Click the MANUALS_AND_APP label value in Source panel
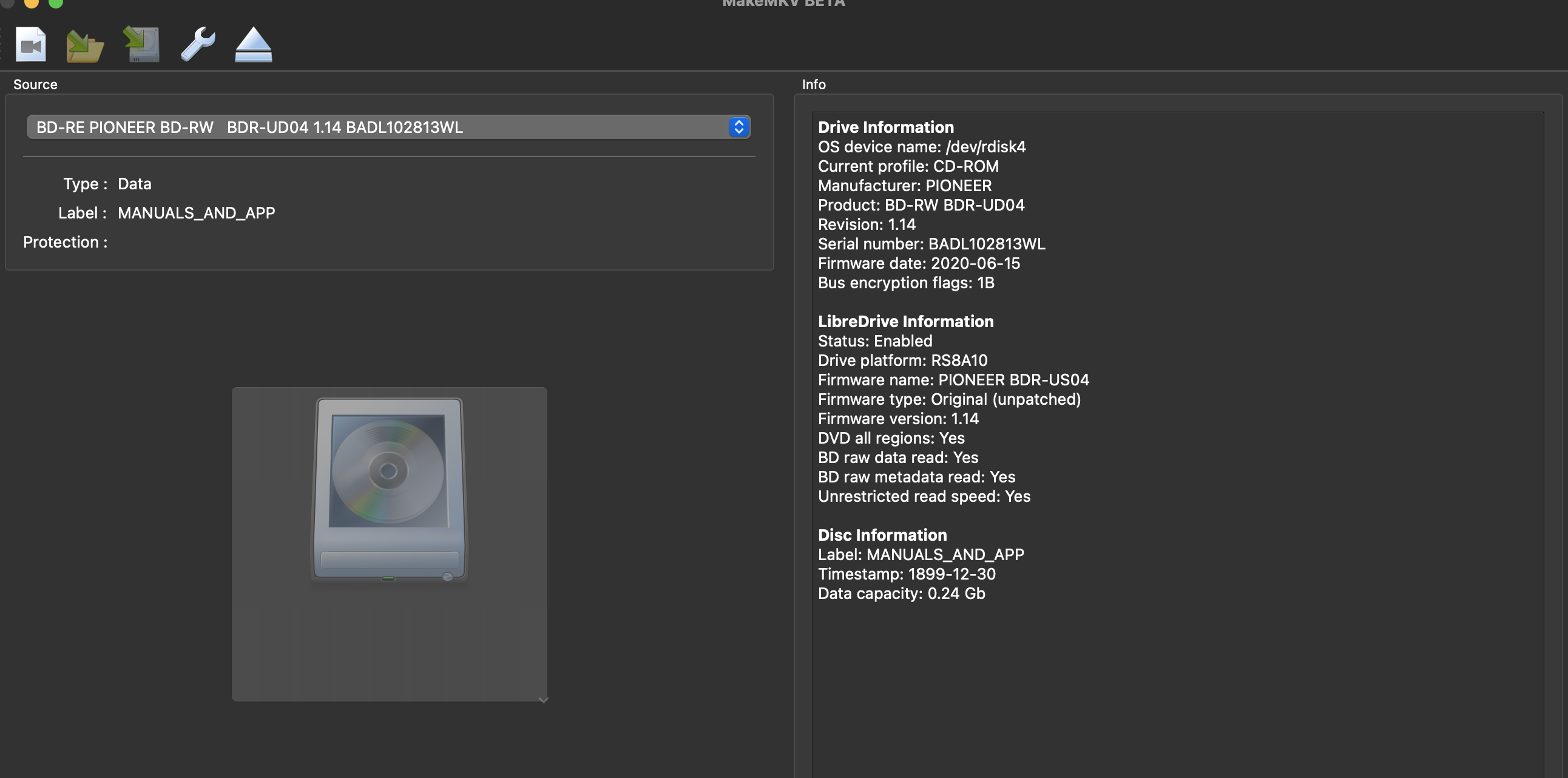Screen dimensions: 1568x778 click(x=196, y=213)
